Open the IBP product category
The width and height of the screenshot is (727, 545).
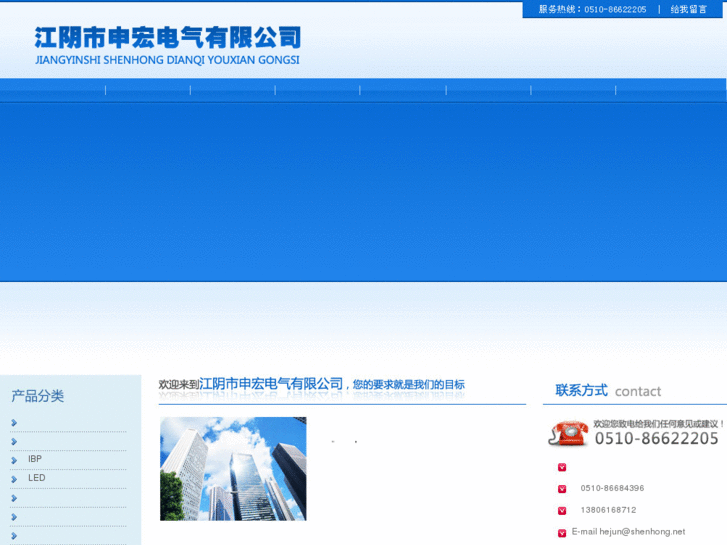point(35,459)
